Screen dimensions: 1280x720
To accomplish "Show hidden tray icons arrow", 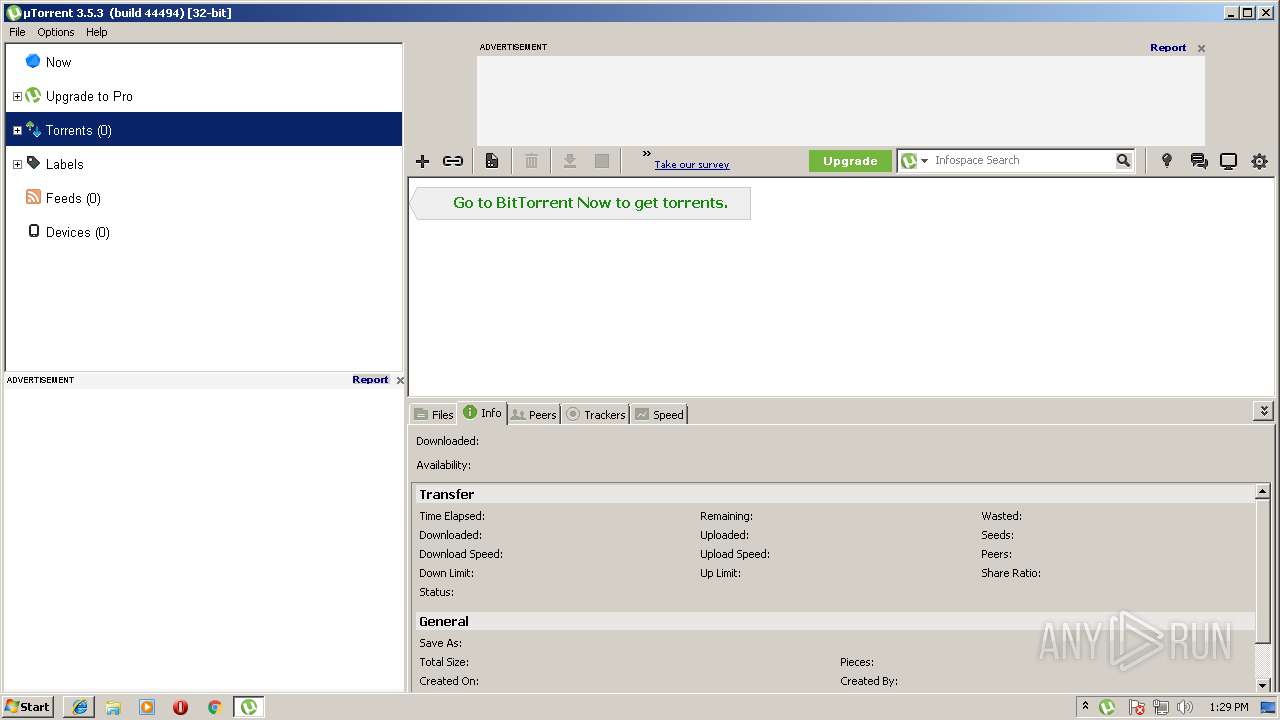I will [x=1085, y=707].
